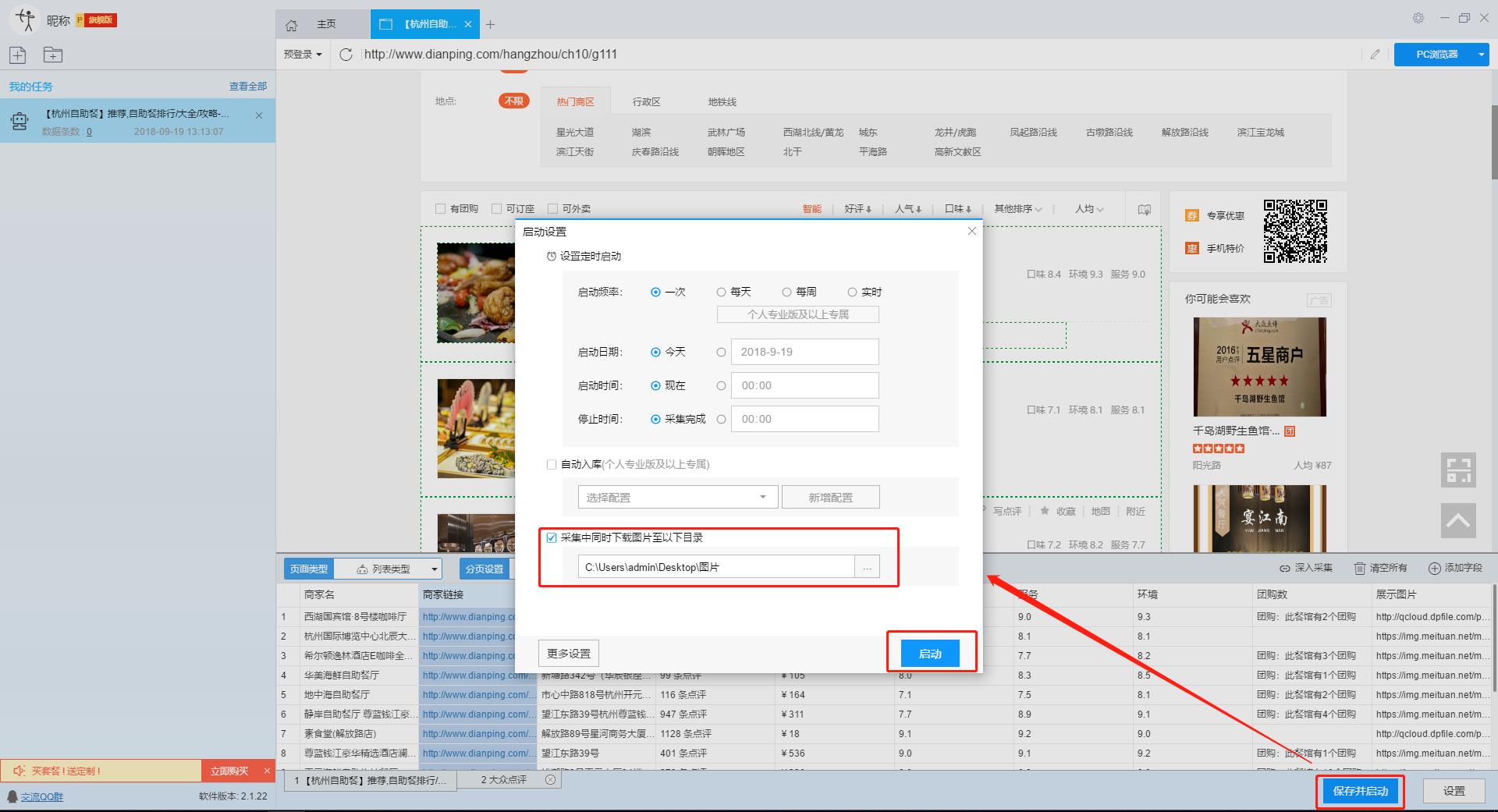This screenshot has width=1498, height=812.
Task: Close the 启动设置 dialog
Action: pos(971,231)
